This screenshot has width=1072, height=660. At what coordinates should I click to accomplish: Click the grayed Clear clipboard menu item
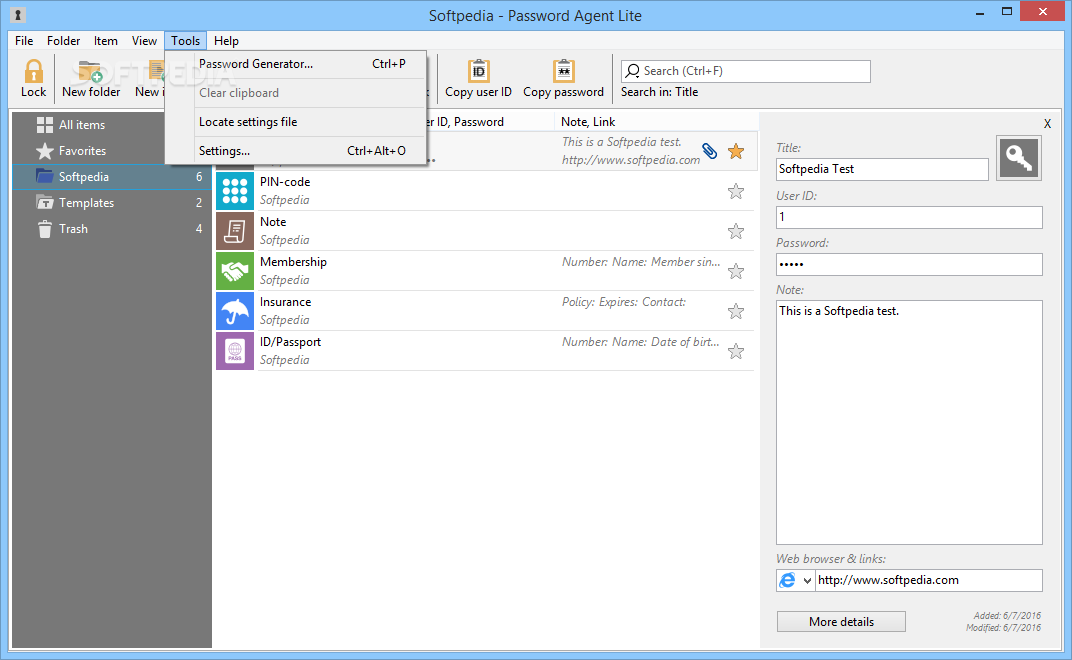click(296, 93)
